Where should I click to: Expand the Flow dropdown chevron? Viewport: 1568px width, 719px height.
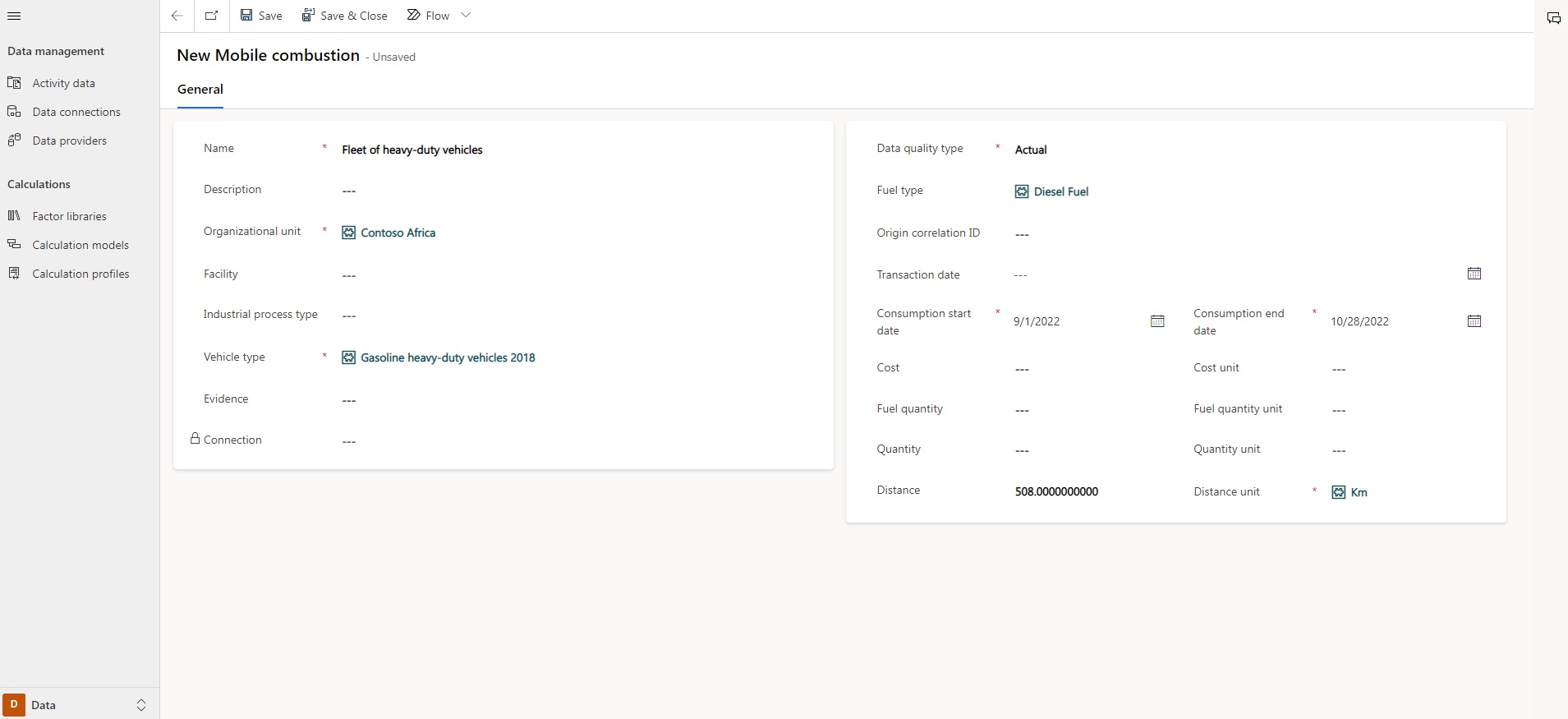pos(466,16)
